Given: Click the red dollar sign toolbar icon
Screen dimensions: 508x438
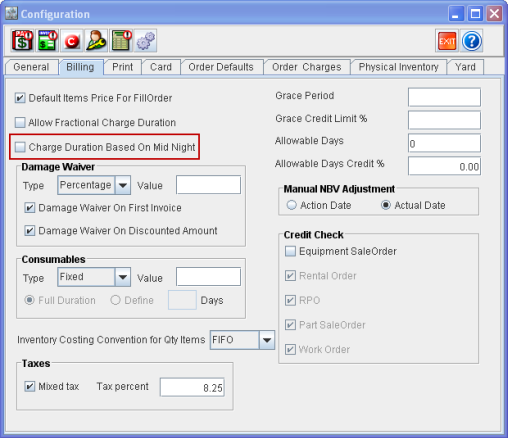Looking at the screenshot, I should 22,41.
